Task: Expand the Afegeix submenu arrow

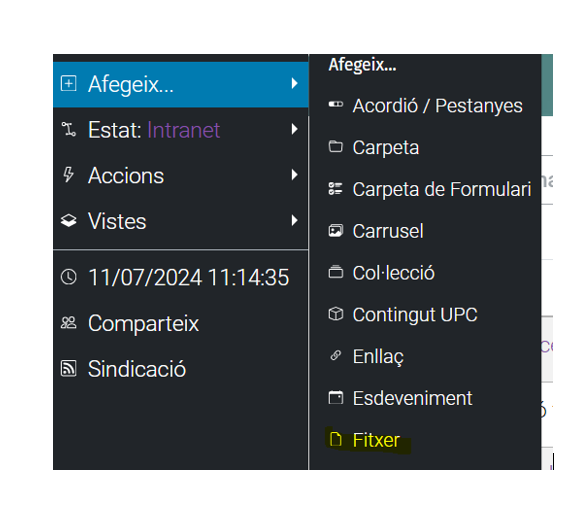Action: [x=295, y=83]
